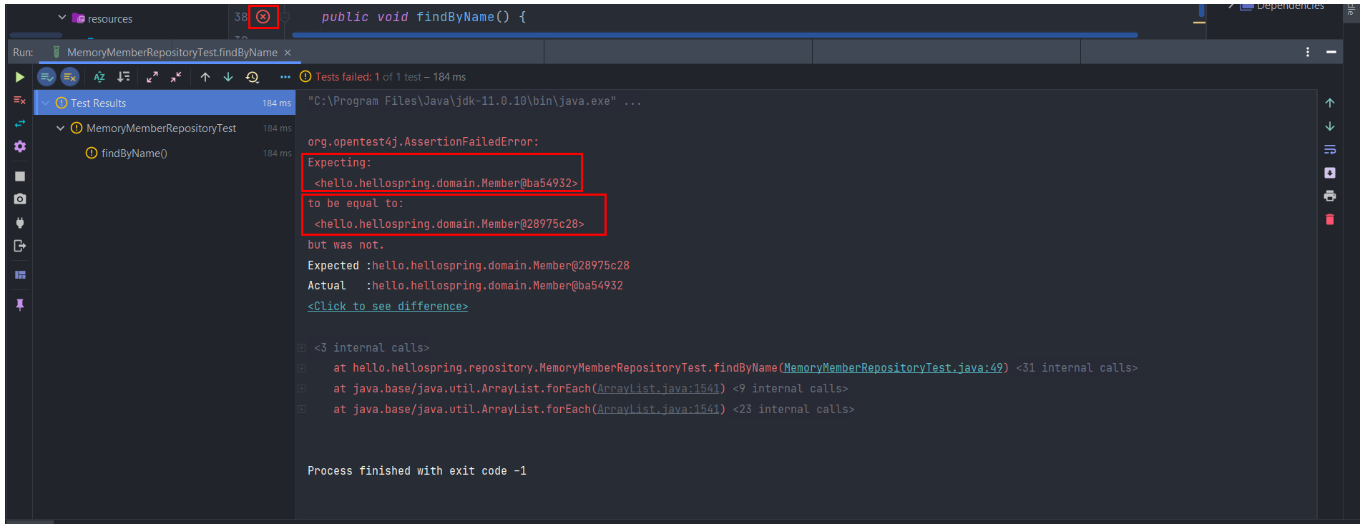Viewport: 1362px width, 532px height.
Task: Collapse all test tree nodes
Action: [176, 77]
